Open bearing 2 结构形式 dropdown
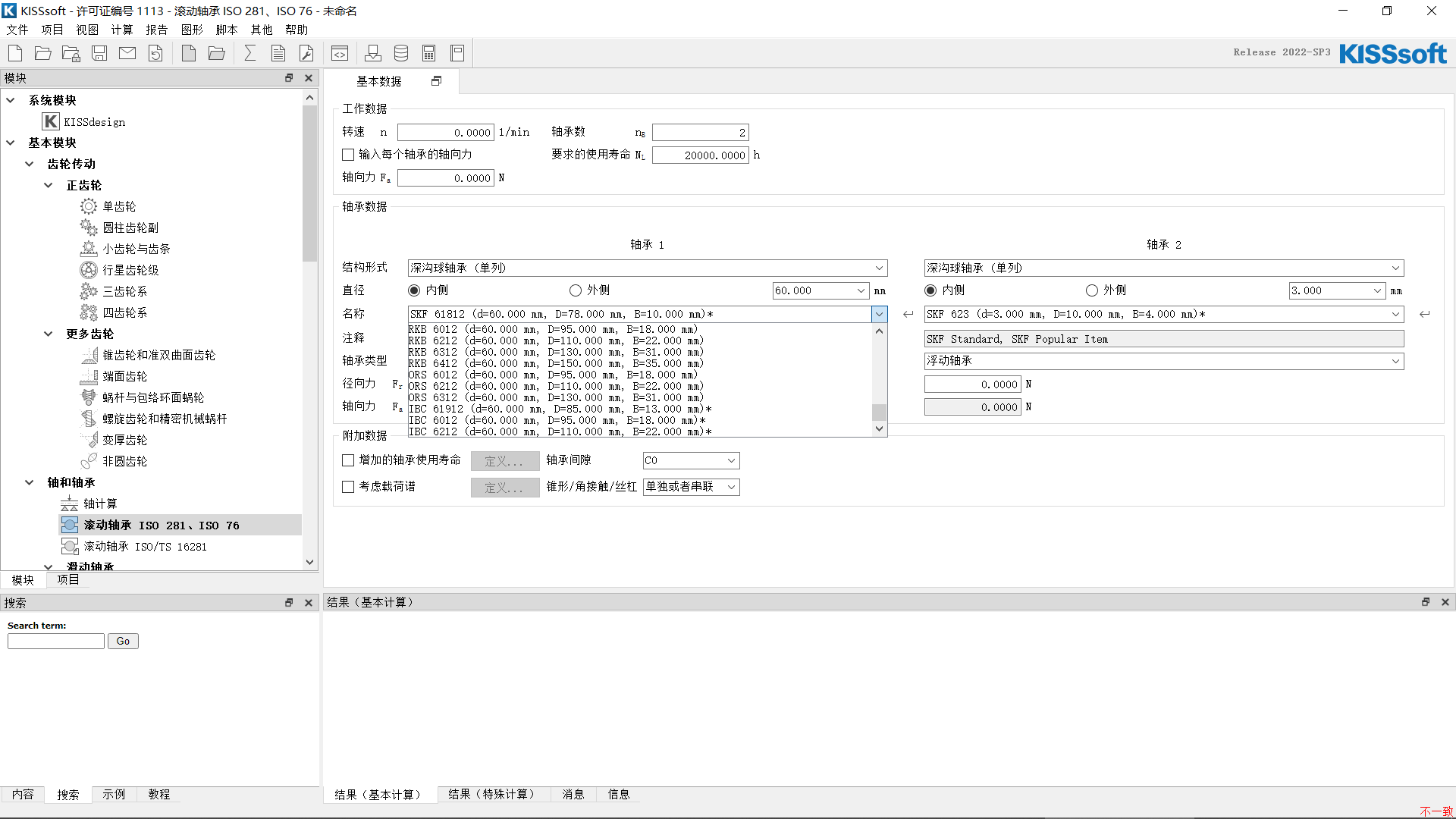1456x819 pixels. pos(1164,268)
